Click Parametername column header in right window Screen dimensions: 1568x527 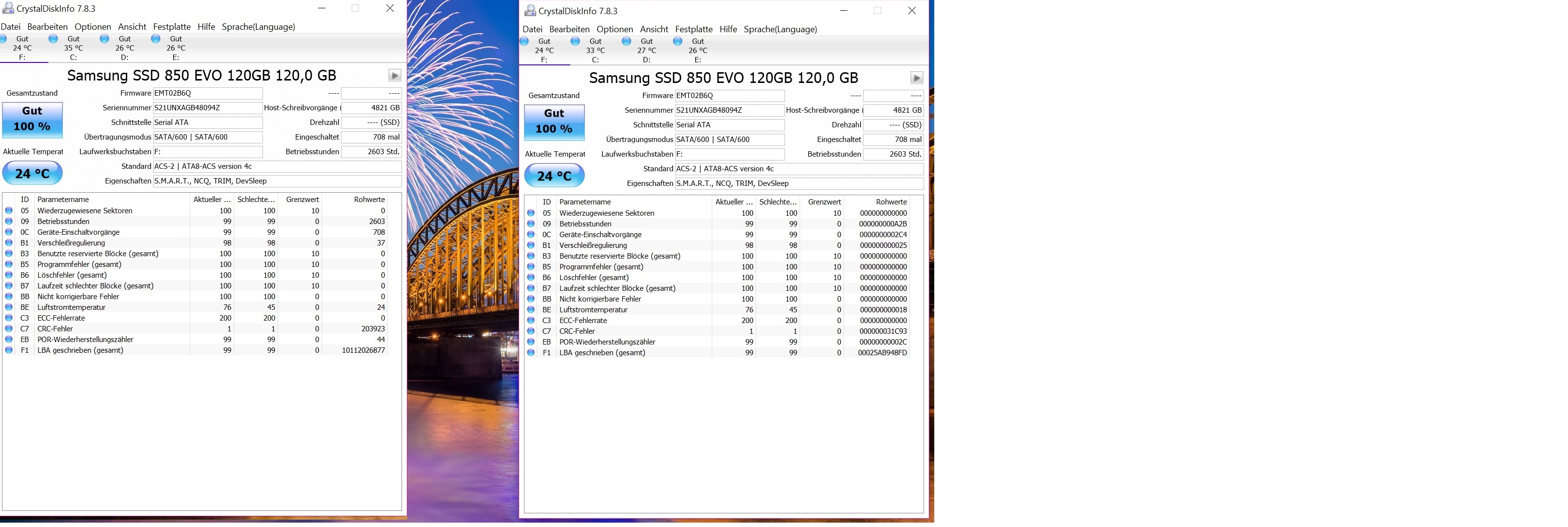coord(584,202)
